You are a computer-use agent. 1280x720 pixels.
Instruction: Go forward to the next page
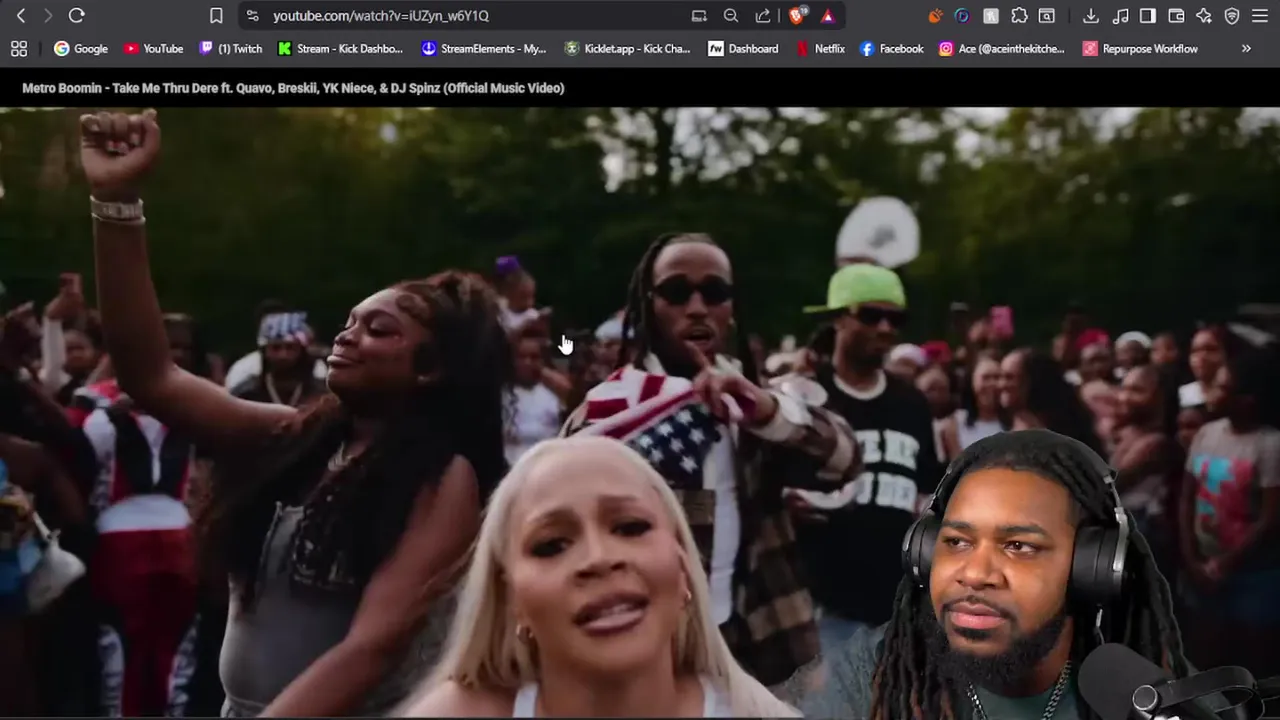coord(47,16)
